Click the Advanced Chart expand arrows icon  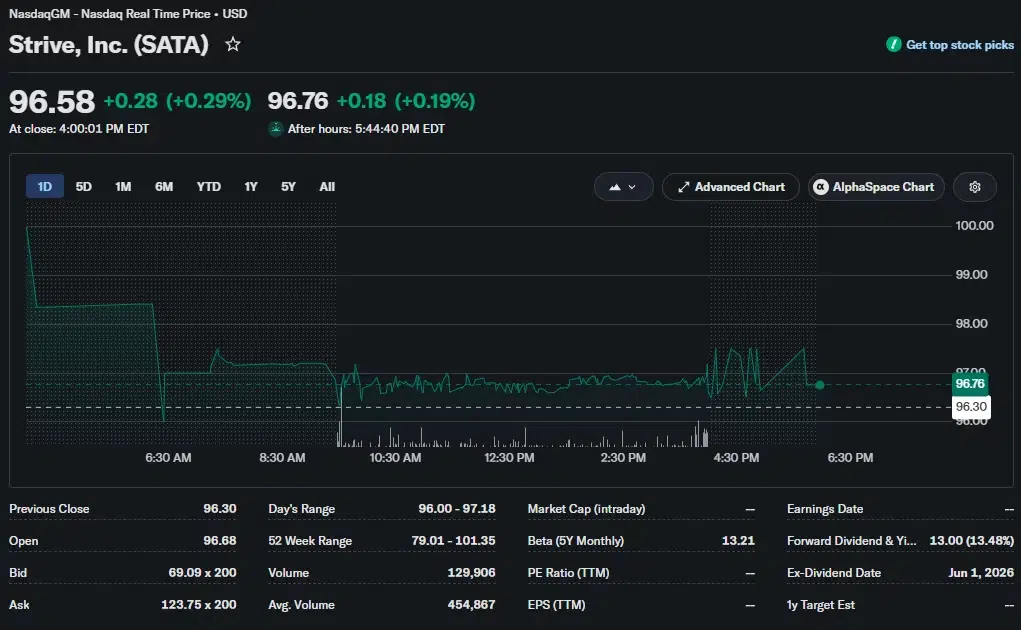click(683, 187)
